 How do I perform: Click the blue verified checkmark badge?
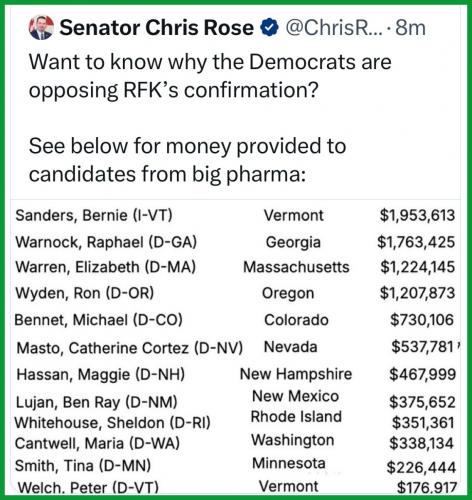coord(269,27)
